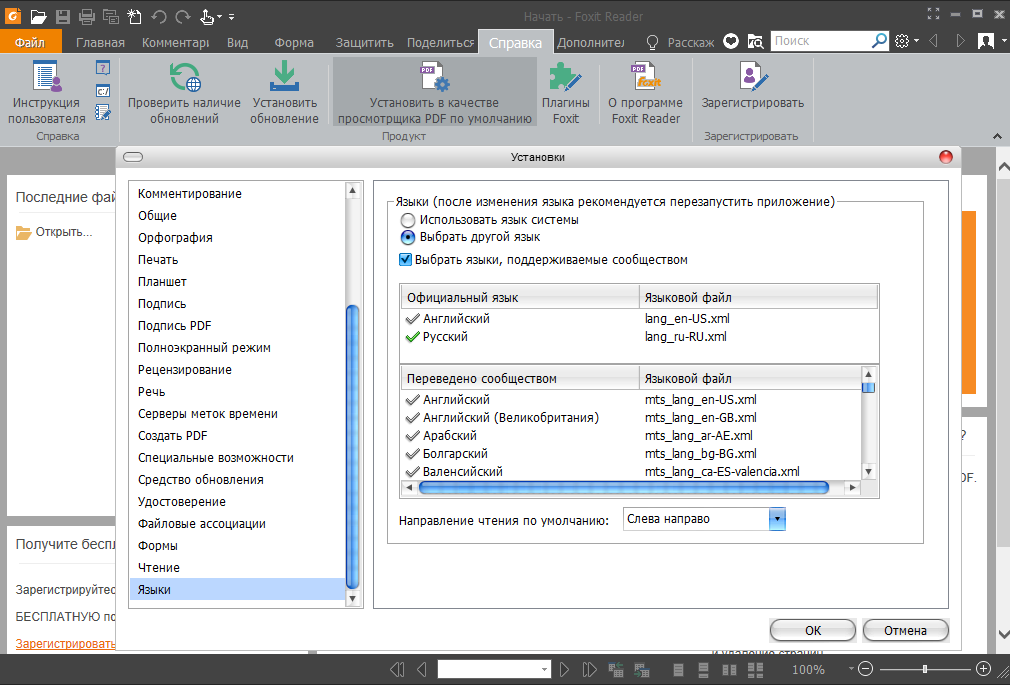Screen dimensions: 1010x685
Task: Click the 'Рассказ' tell-me lightbulb field
Action: (681, 43)
